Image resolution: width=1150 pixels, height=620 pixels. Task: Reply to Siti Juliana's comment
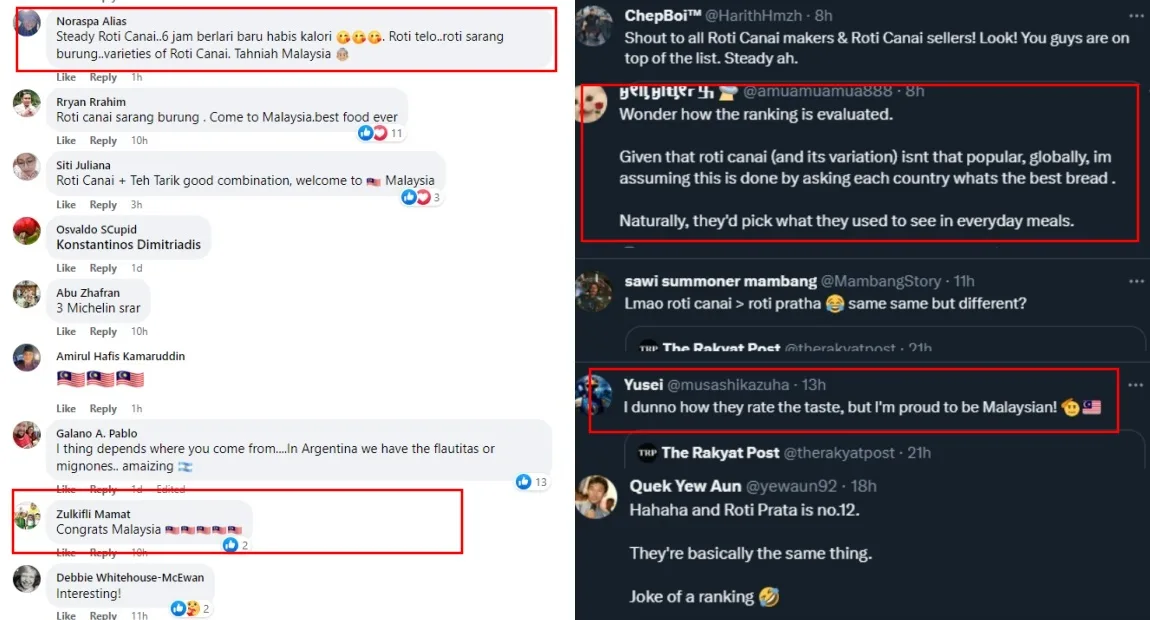click(103, 205)
